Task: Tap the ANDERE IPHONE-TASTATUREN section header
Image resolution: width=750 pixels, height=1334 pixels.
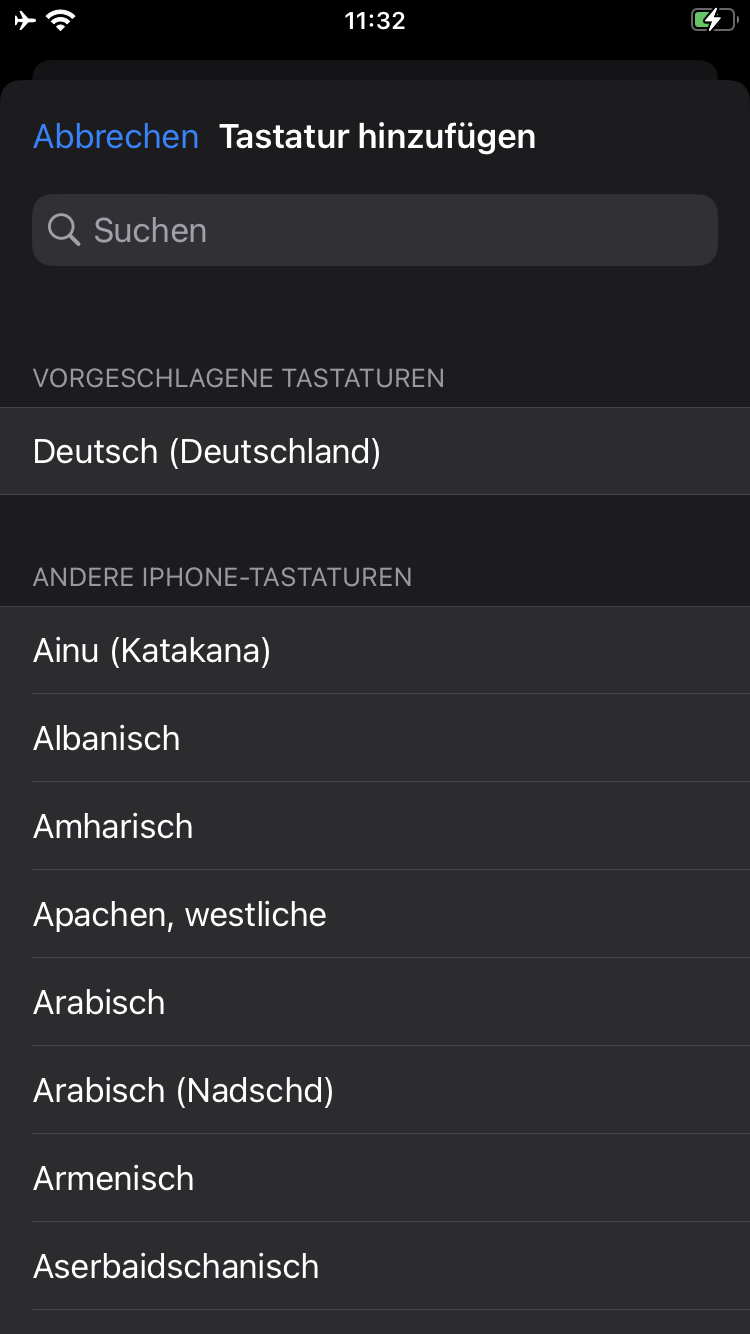Action: click(x=222, y=577)
